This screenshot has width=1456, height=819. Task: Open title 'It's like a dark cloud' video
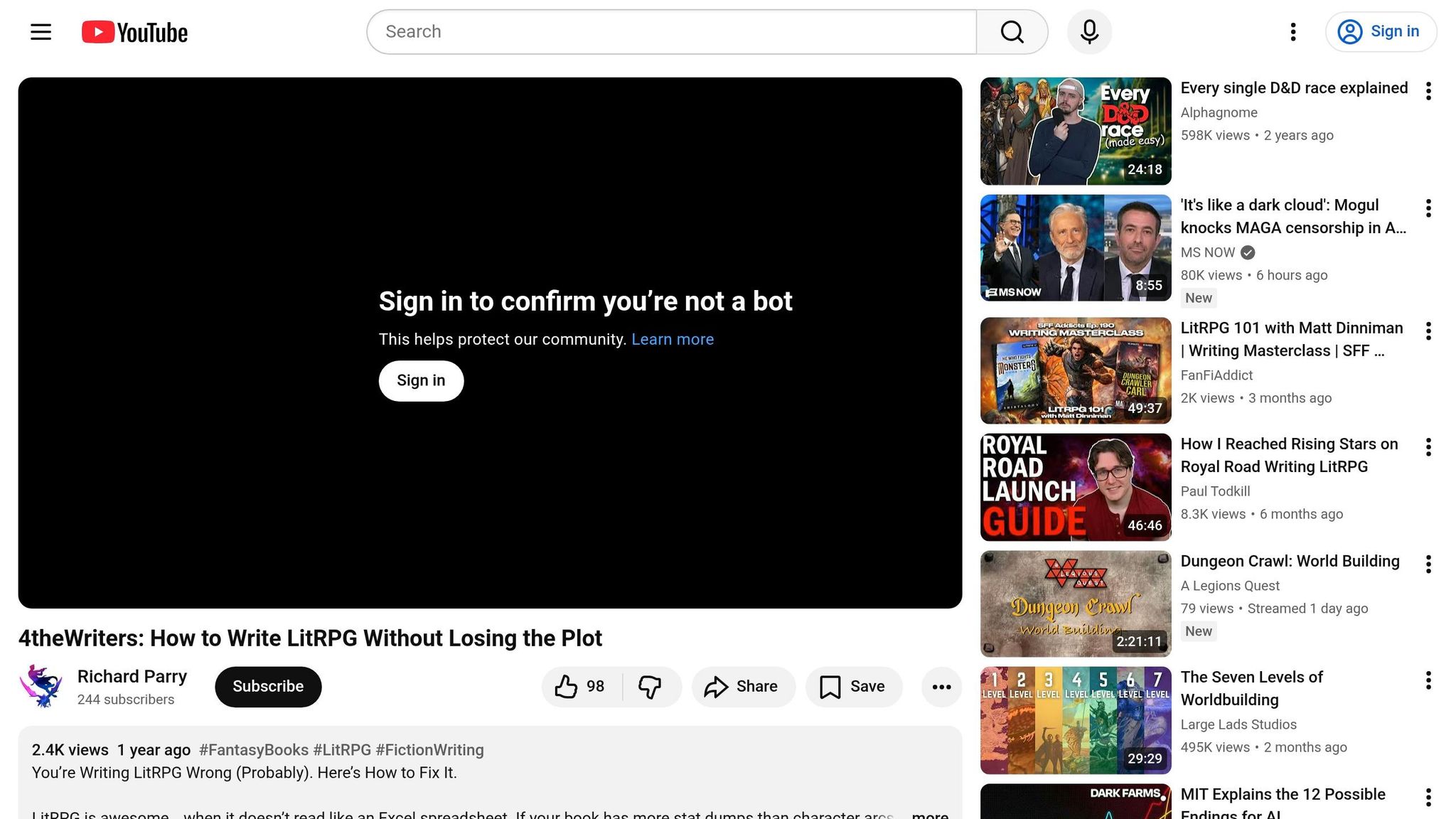[x=1293, y=216]
